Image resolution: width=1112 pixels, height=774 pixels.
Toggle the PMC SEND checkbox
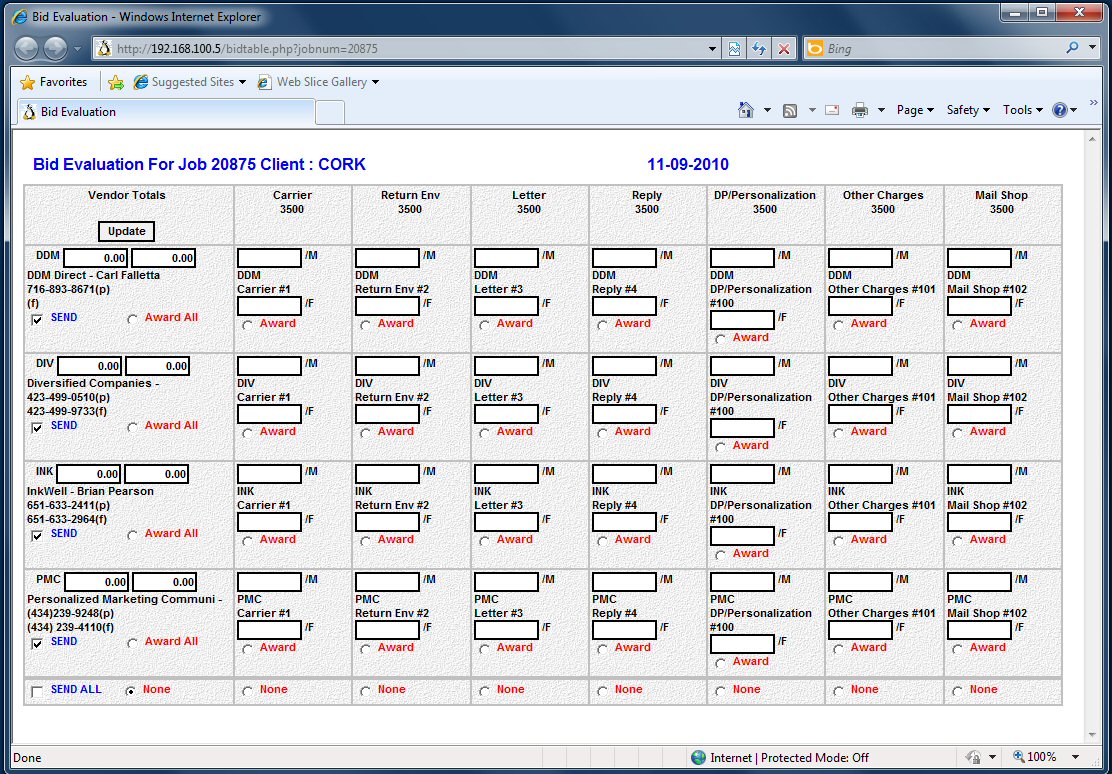tap(37, 643)
